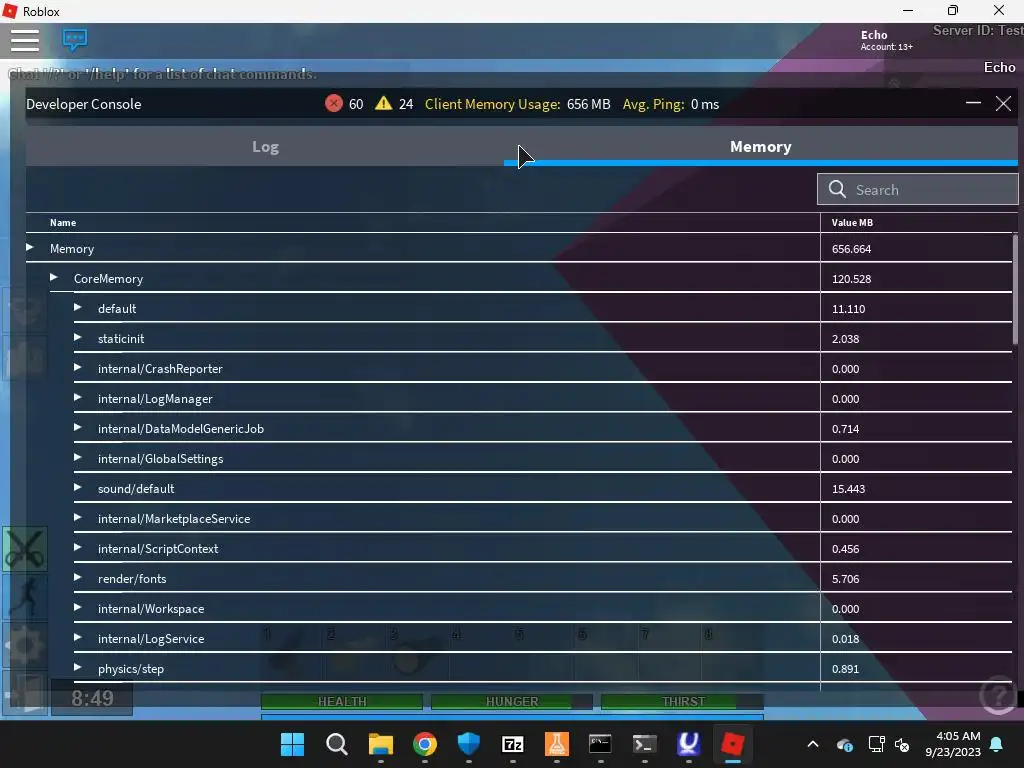1024x768 pixels.
Task: Open the Command Prompt taskbar icon
Action: 600,744
